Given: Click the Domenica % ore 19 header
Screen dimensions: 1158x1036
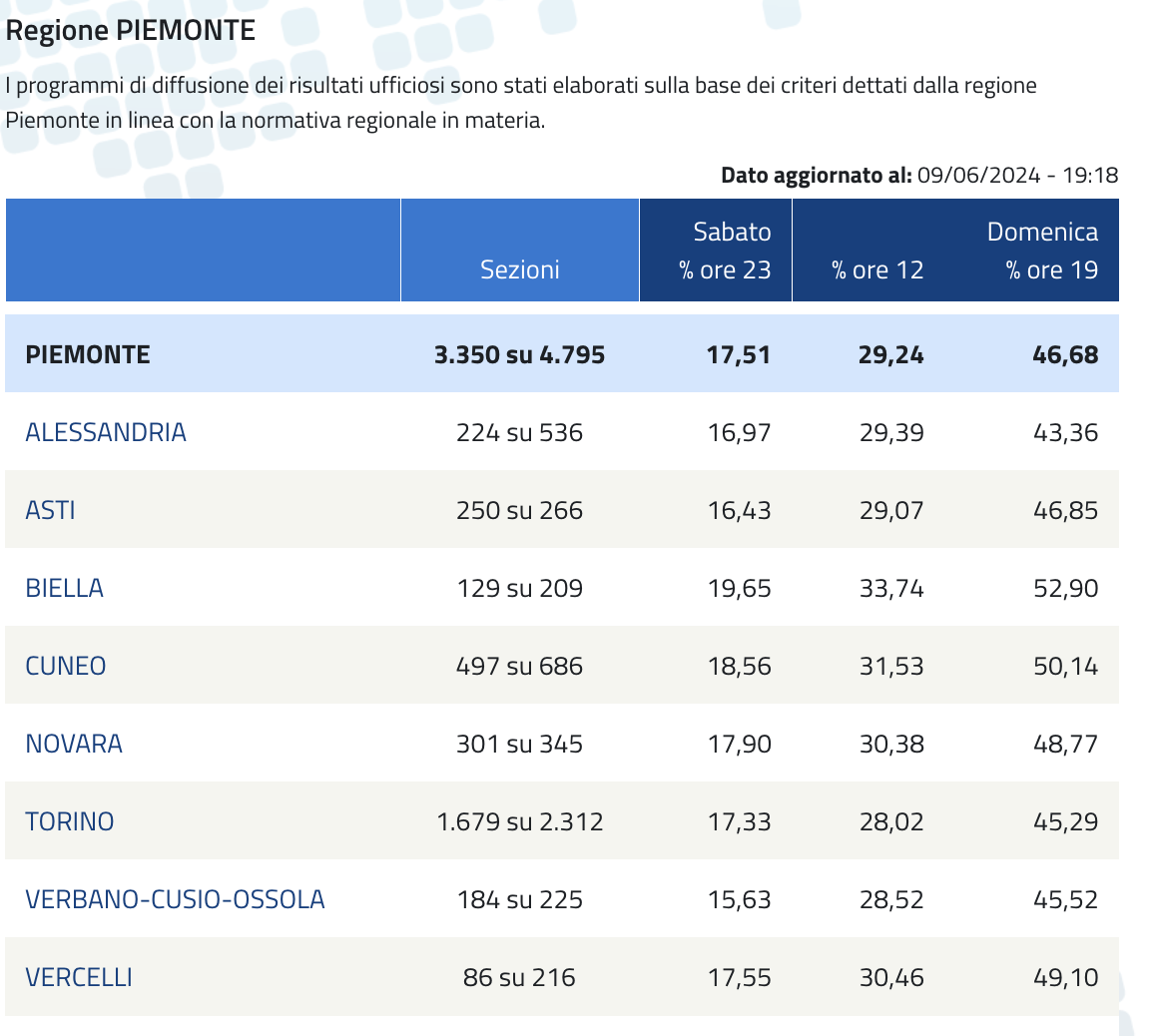Looking at the screenshot, I should click(1043, 251).
